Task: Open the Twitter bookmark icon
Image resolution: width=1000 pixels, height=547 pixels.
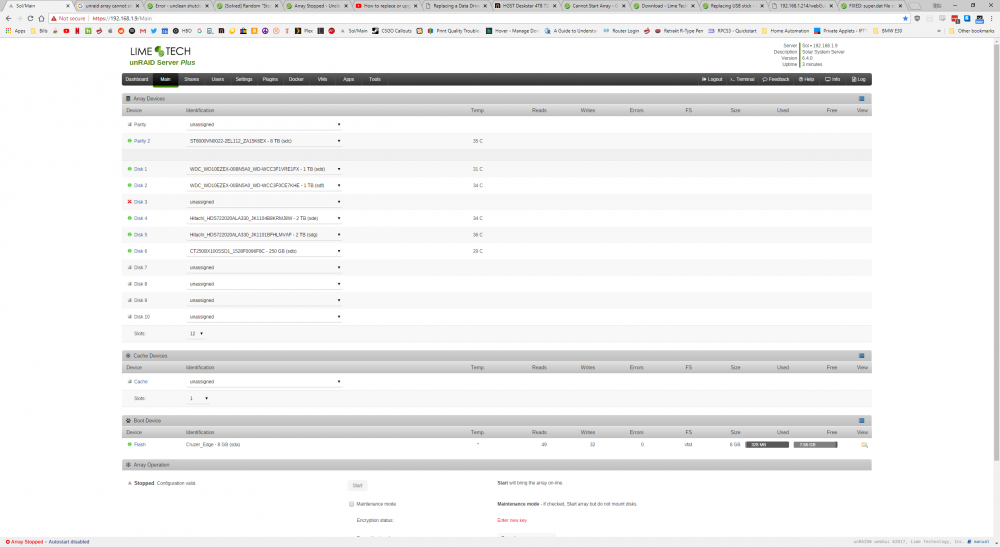Action: point(154,31)
